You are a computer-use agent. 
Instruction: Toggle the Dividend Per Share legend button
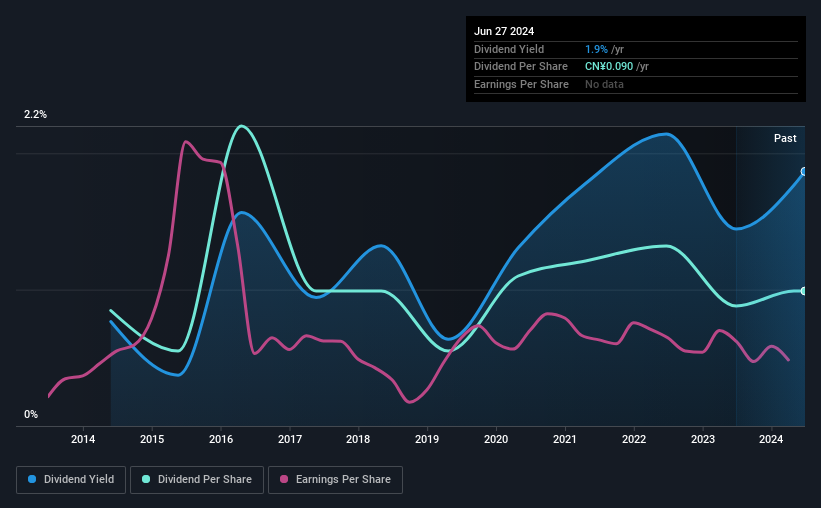(x=197, y=480)
